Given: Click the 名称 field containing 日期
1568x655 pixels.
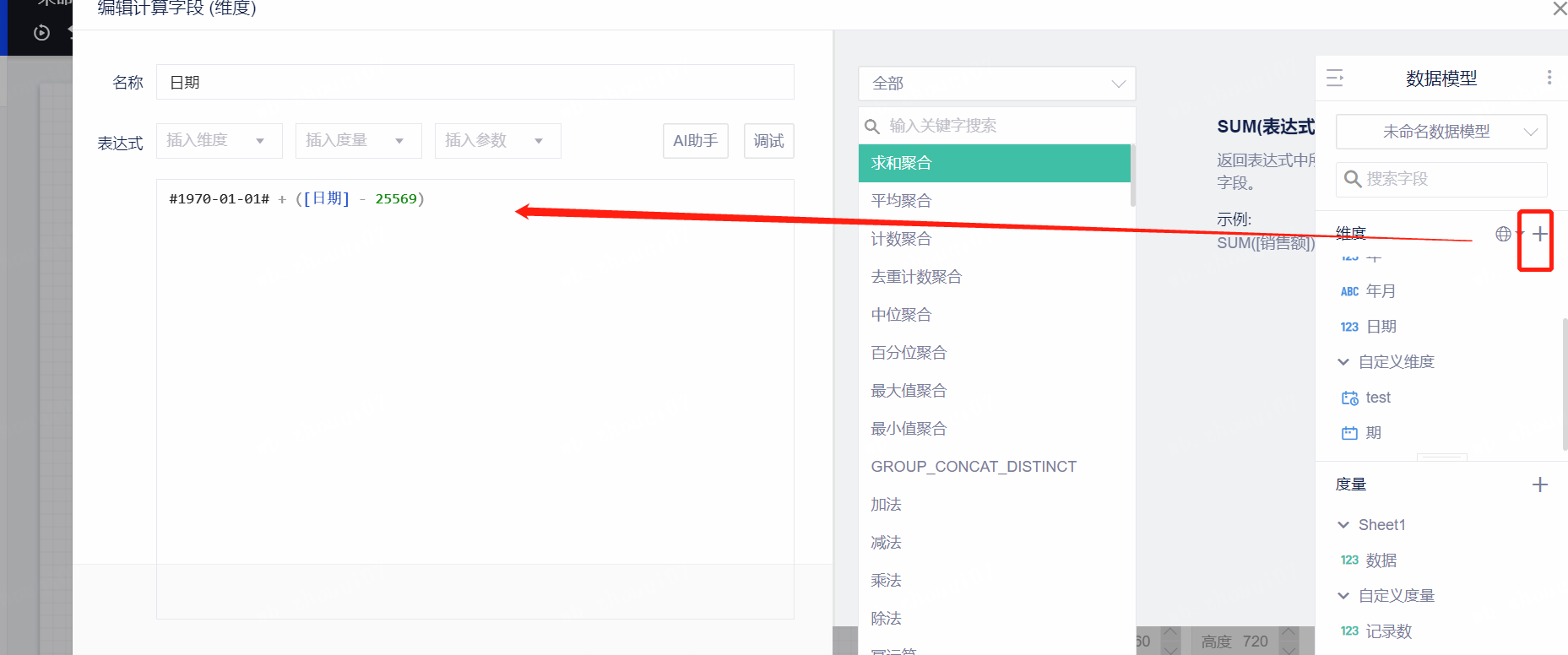Looking at the screenshot, I should [x=475, y=82].
